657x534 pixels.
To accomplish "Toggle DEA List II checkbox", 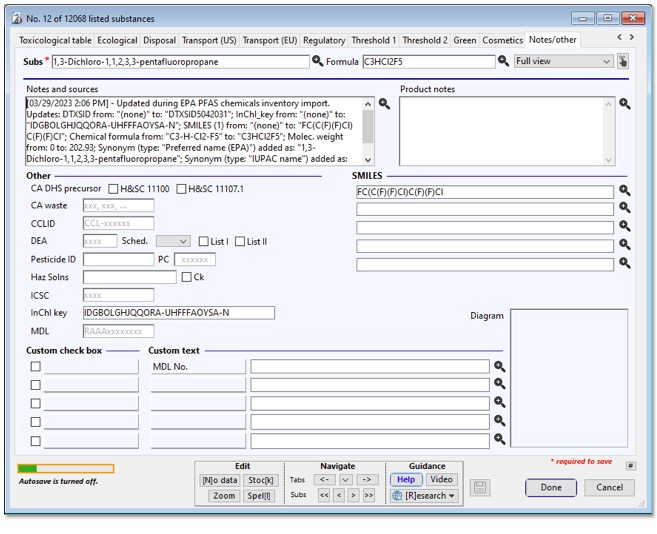I will (x=240, y=241).
